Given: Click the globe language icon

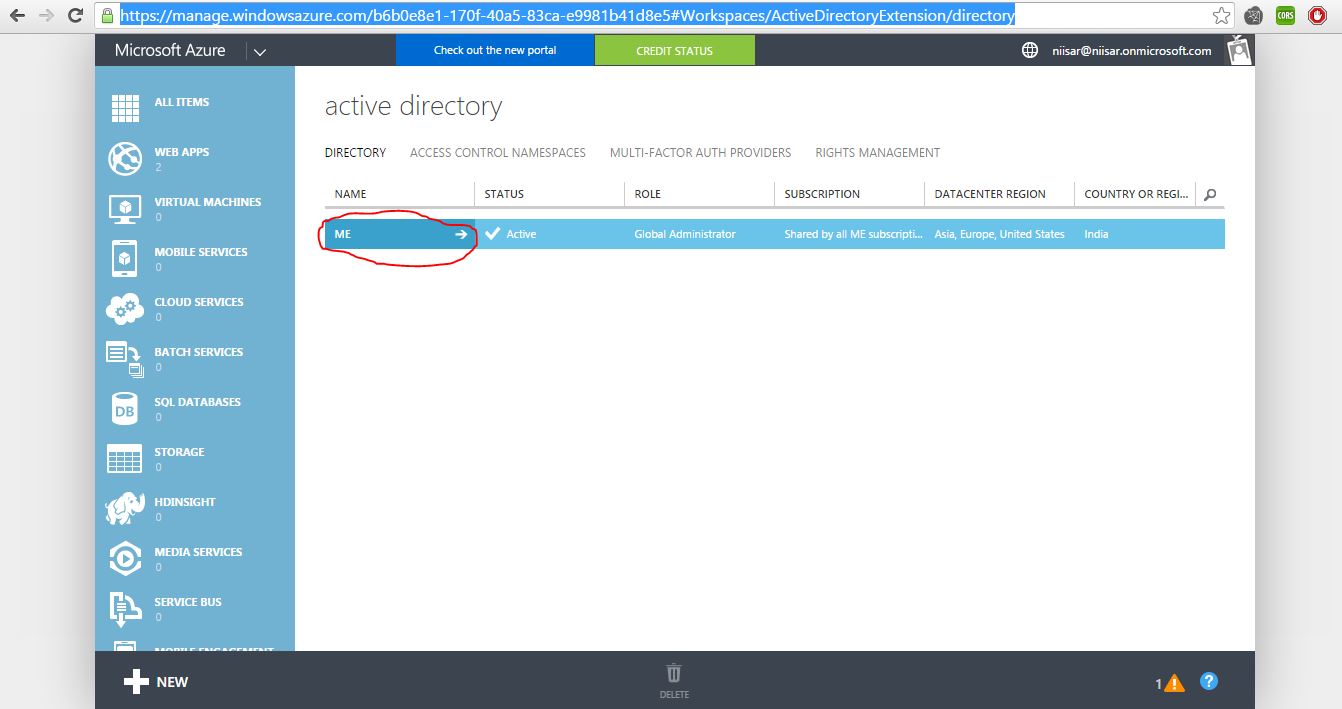Looking at the screenshot, I should point(1030,50).
